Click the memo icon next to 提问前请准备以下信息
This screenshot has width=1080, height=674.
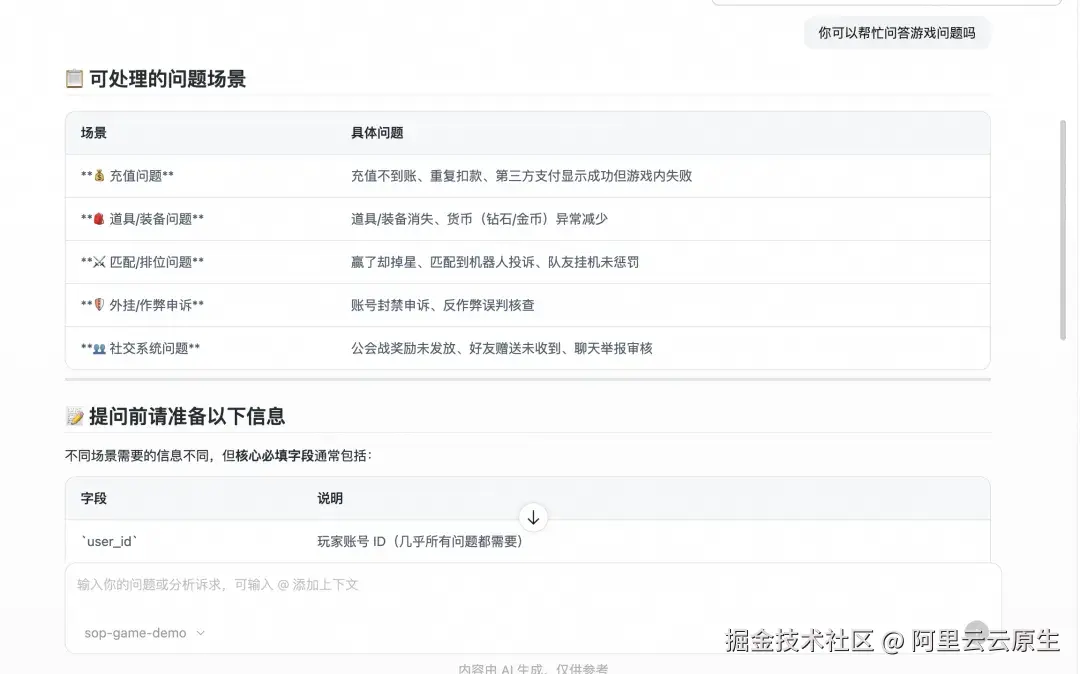tap(74, 416)
